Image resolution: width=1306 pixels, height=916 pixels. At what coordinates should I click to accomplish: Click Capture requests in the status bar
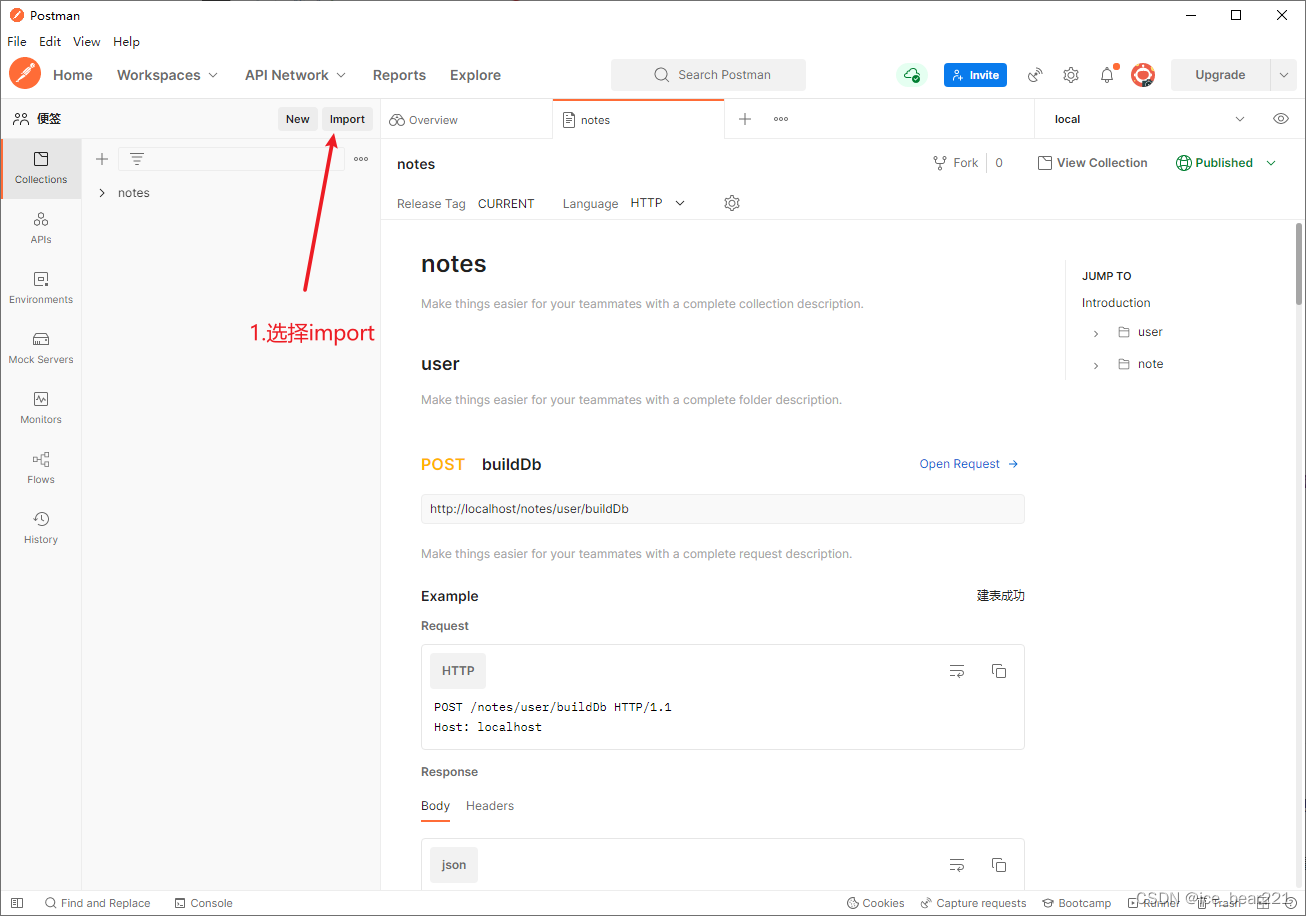[973, 903]
